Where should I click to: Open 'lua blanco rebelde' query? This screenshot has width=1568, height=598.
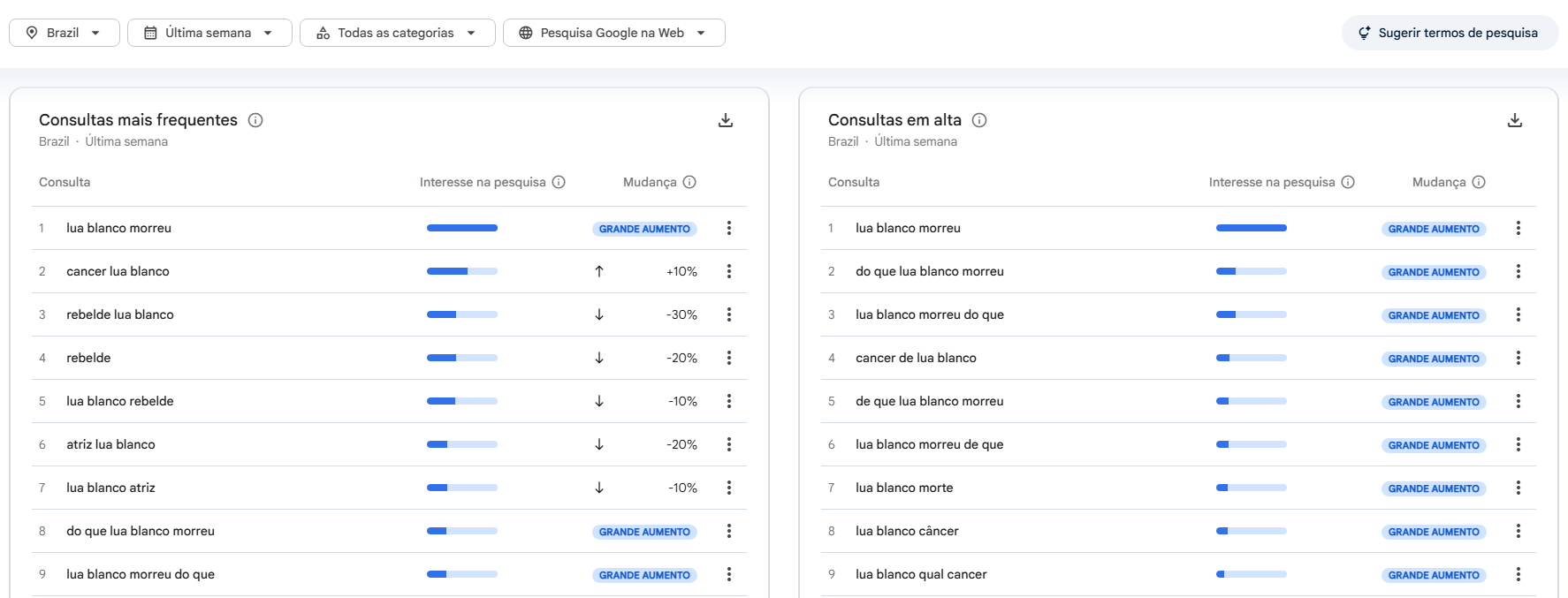coord(120,401)
